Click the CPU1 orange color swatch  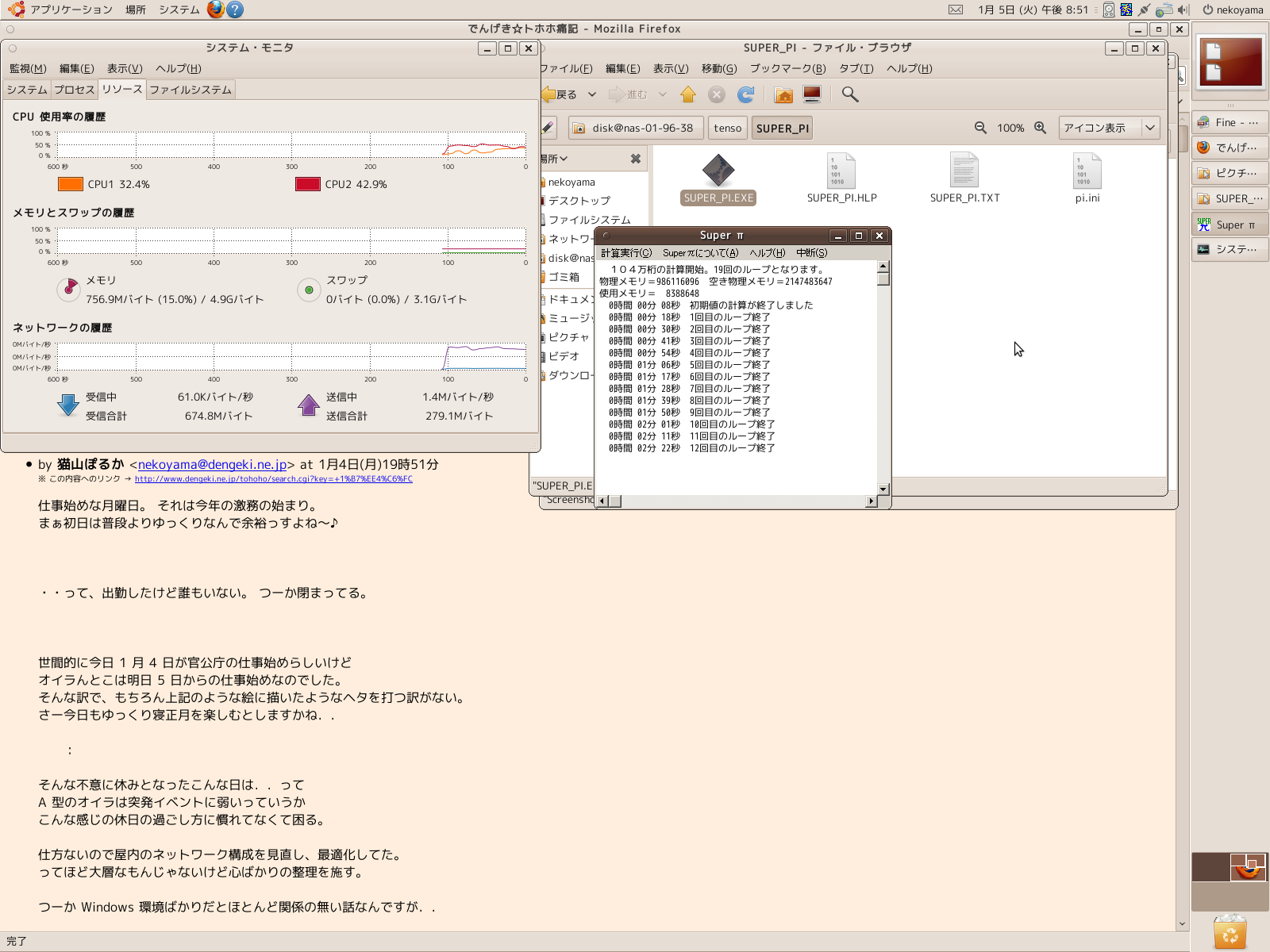click(71, 184)
